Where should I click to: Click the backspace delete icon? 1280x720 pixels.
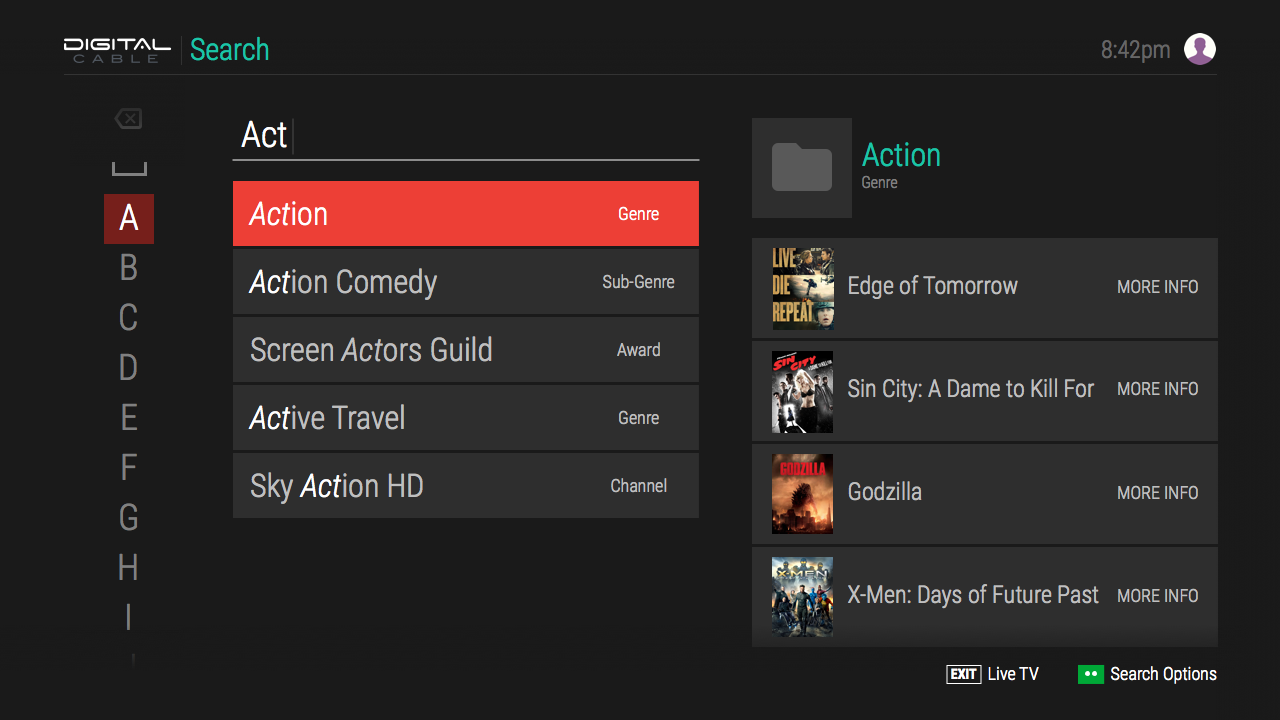(x=128, y=119)
